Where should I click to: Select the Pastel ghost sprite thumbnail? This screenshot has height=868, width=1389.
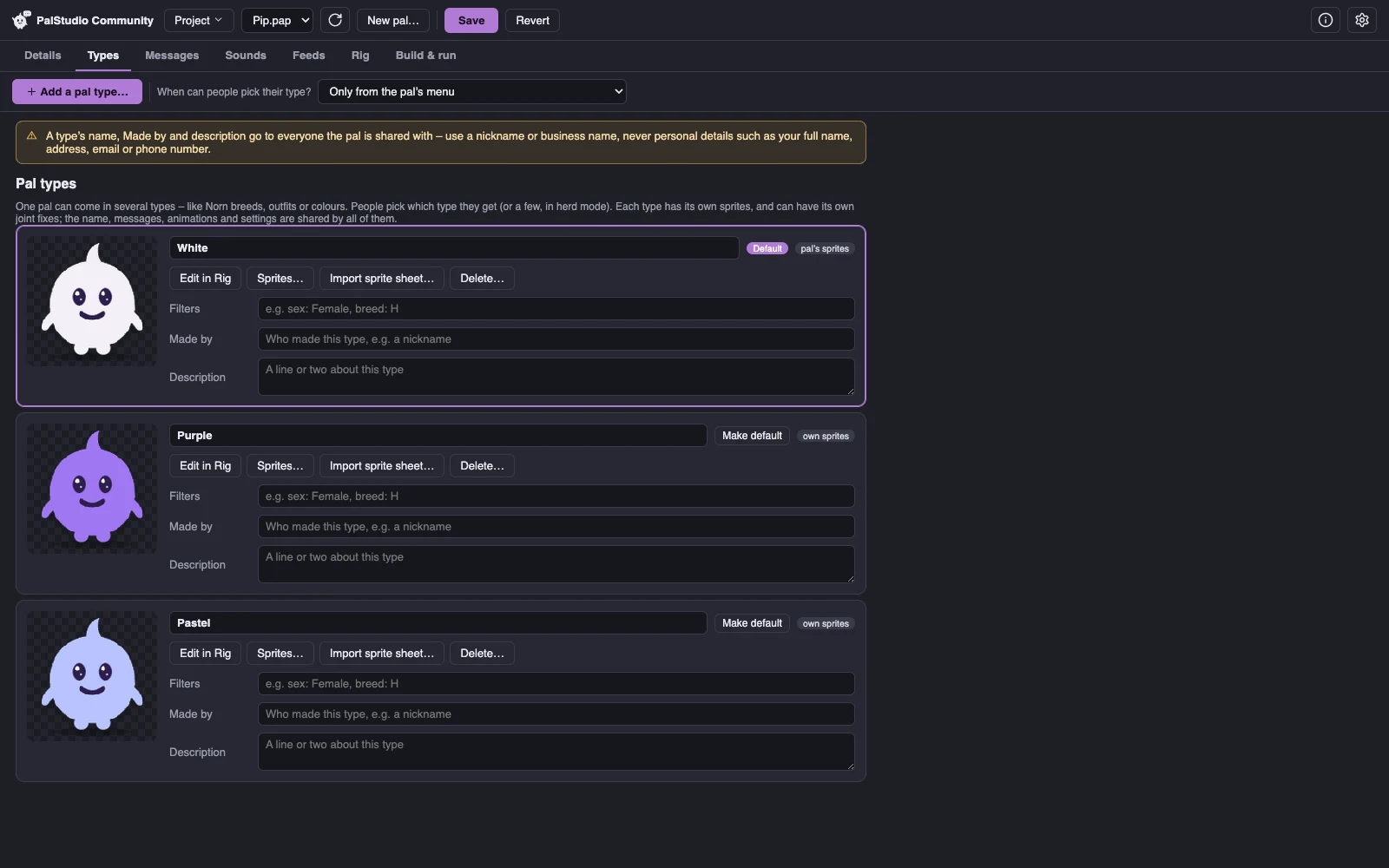[92, 676]
